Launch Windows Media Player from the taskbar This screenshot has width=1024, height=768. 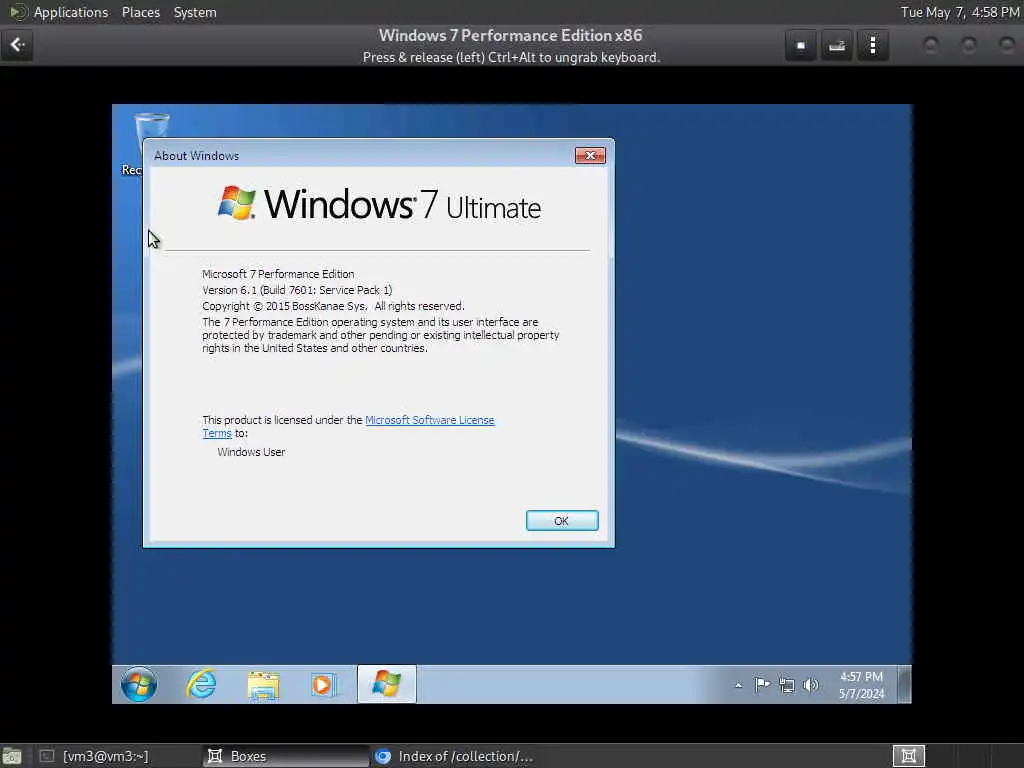(324, 685)
